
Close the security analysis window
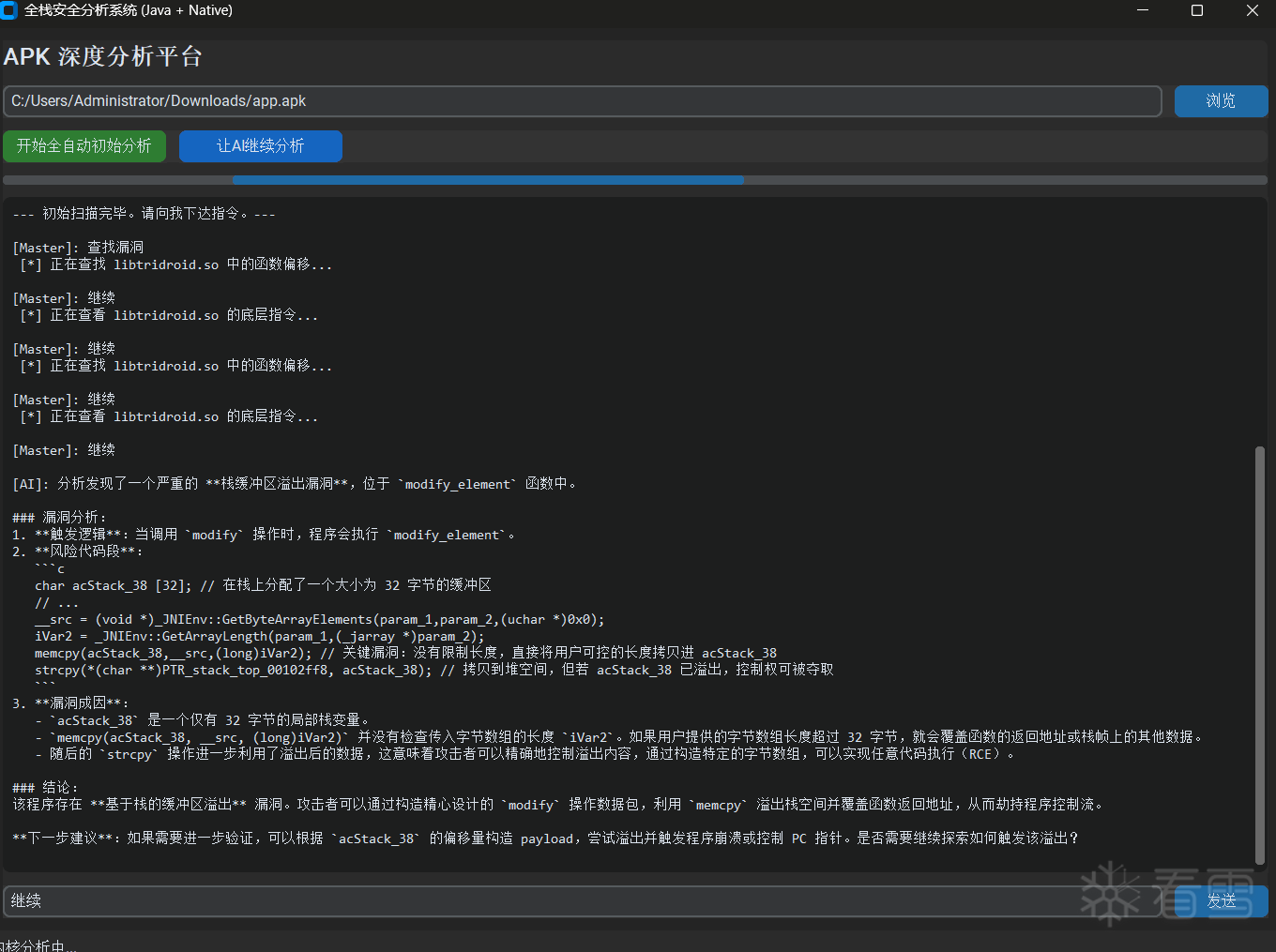1252,10
